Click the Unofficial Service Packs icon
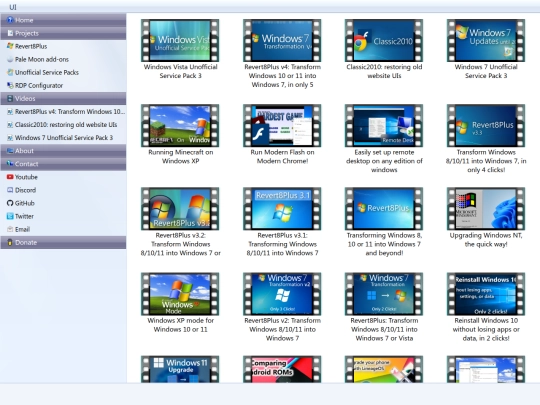Image resolution: width=540 pixels, height=405 pixels. tap(10, 72)
